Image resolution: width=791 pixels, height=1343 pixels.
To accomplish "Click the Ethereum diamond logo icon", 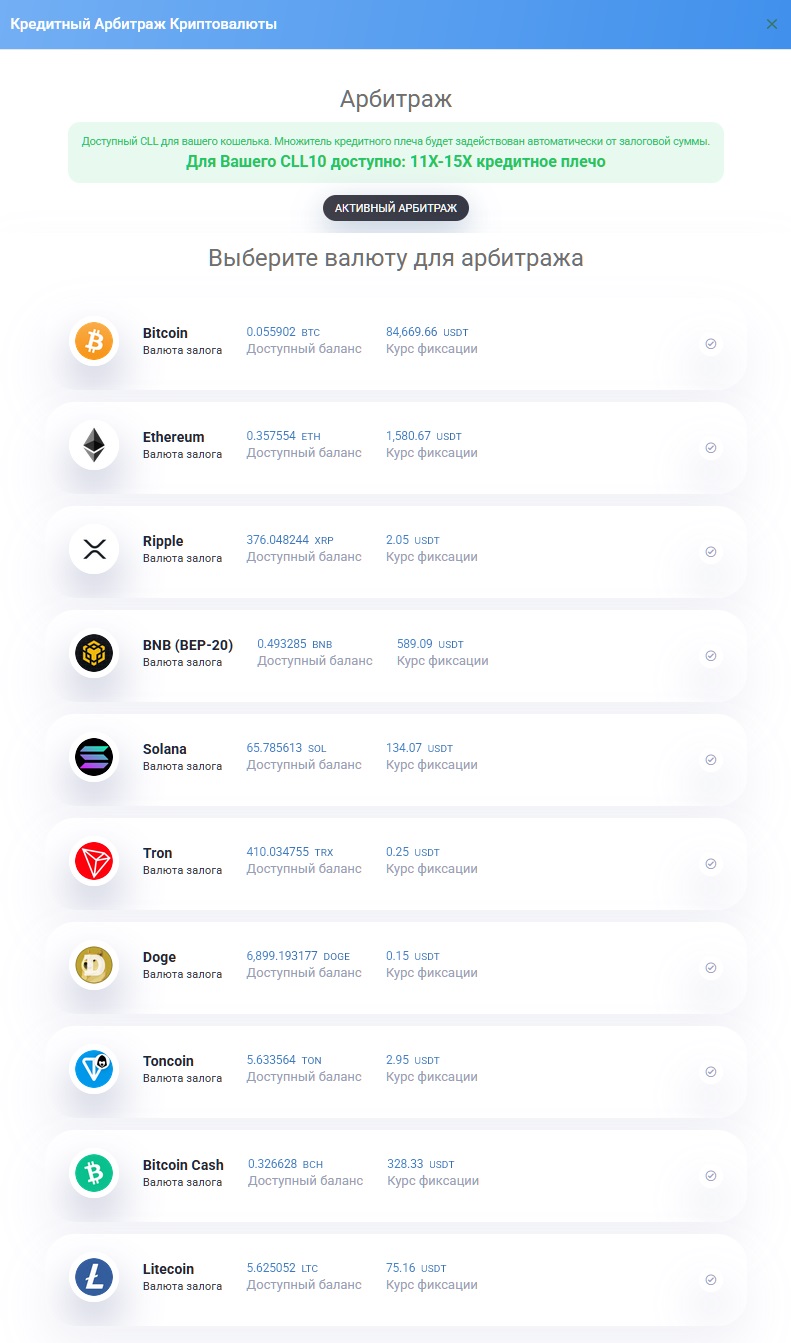I will pos(94,446).
